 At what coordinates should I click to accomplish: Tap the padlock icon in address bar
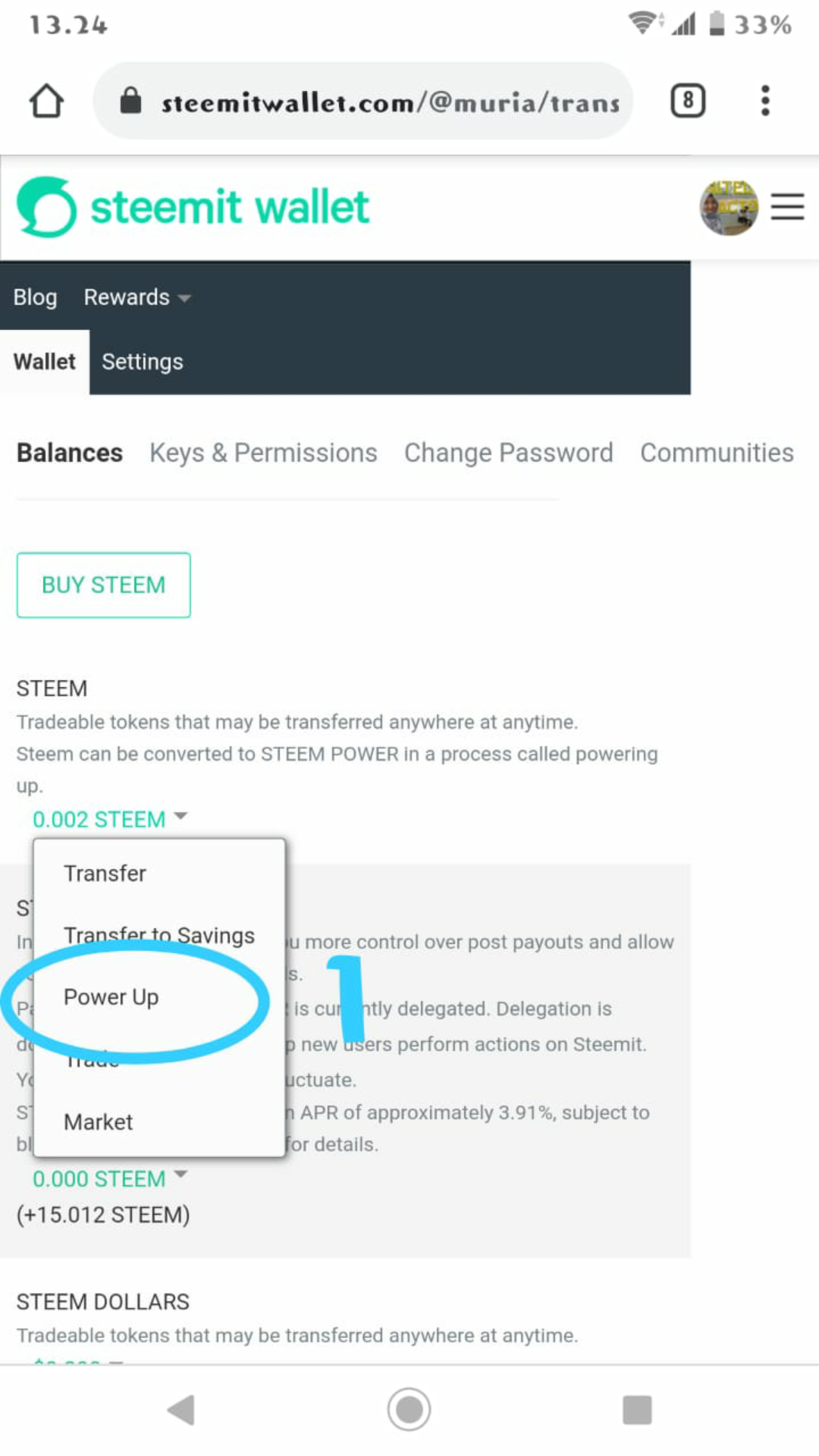click(x=130, y=100)
